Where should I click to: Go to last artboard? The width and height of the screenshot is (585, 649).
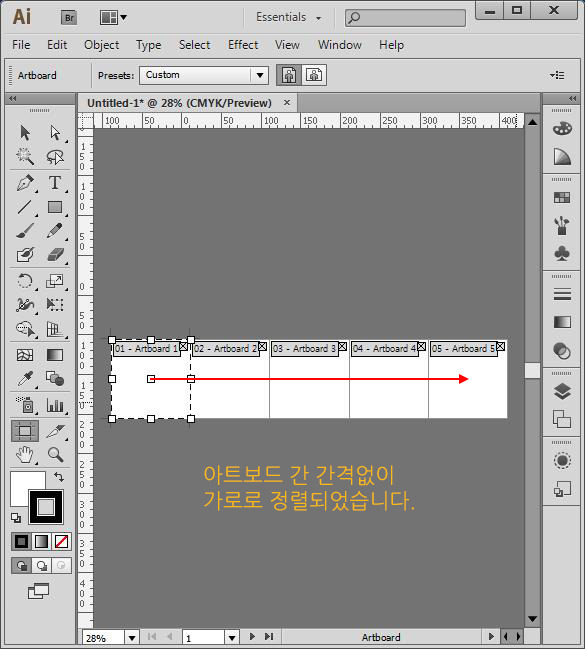269,637
